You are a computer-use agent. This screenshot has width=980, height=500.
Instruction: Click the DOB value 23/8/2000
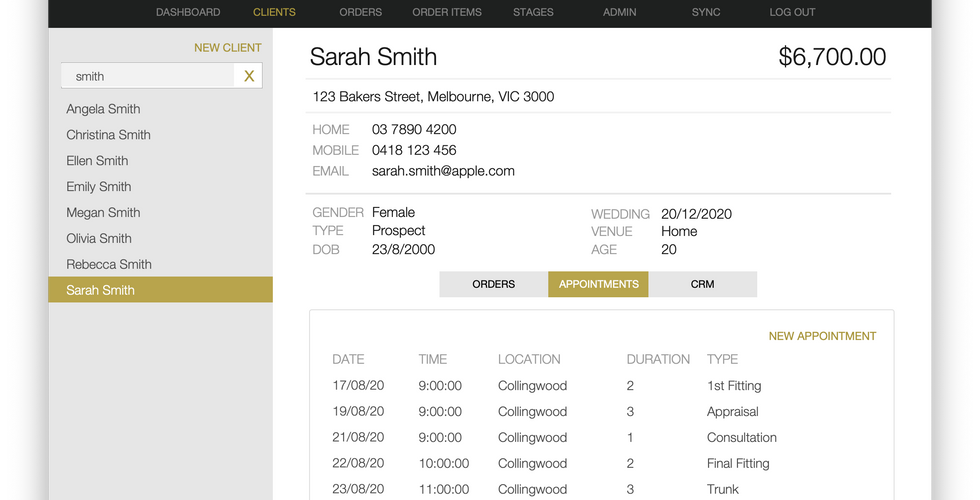pyautogui.click(x=403, y=249)
